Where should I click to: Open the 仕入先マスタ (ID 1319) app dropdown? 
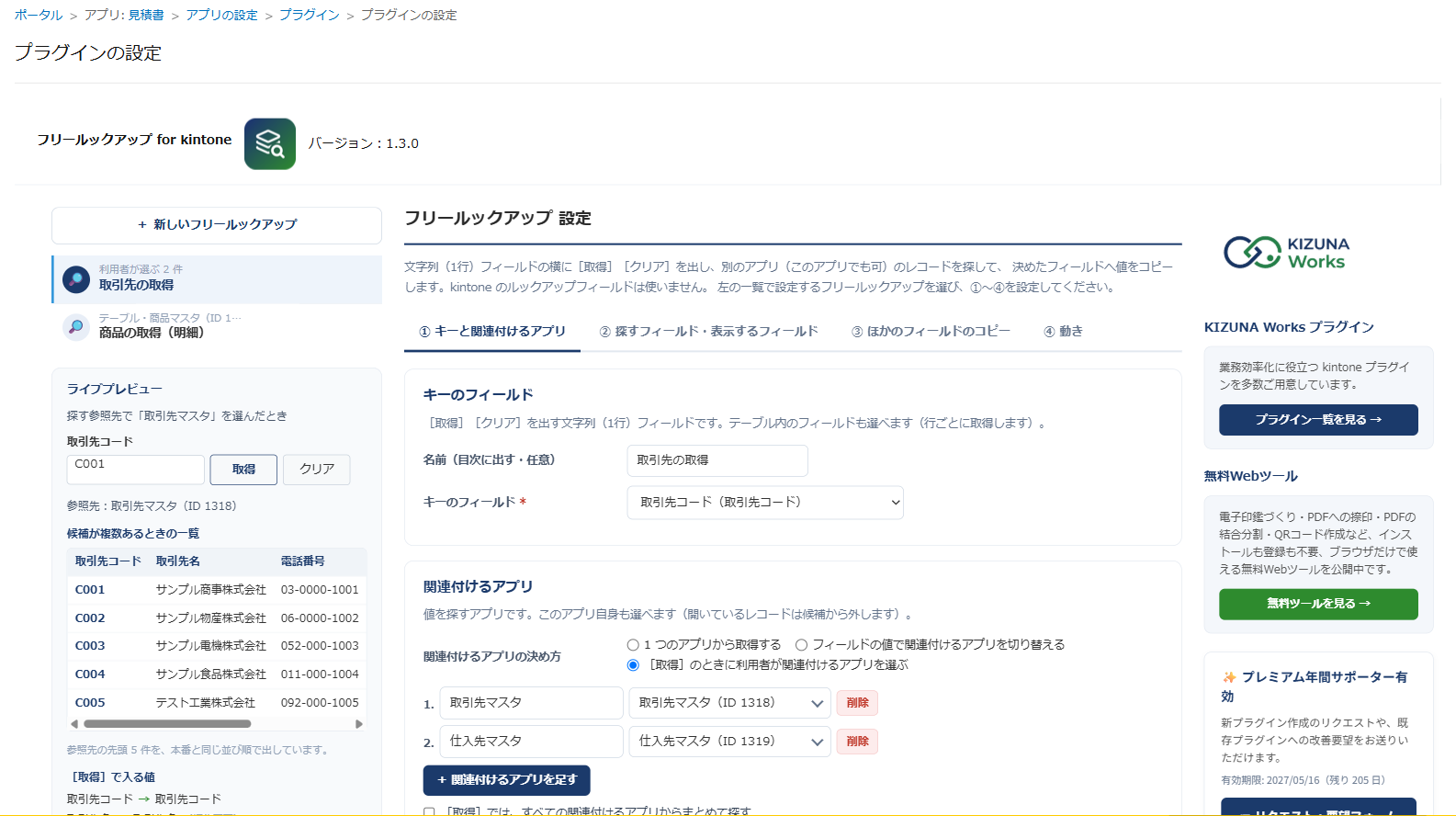(x=730, y=742)
